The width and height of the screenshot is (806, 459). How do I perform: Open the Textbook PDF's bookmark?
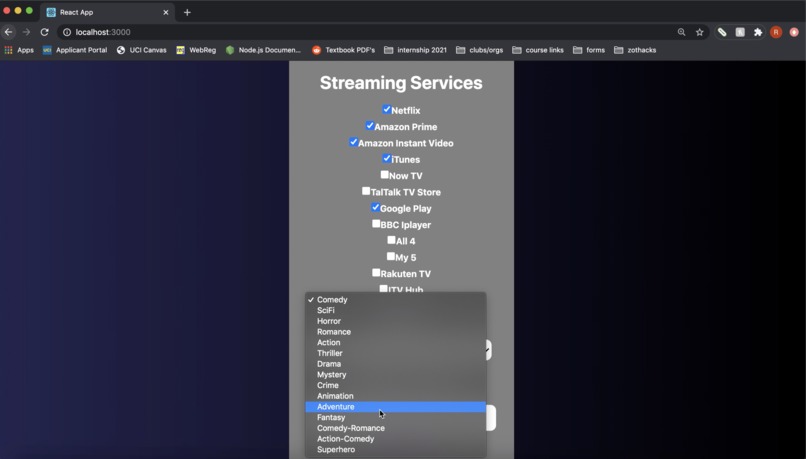[343, 50]
